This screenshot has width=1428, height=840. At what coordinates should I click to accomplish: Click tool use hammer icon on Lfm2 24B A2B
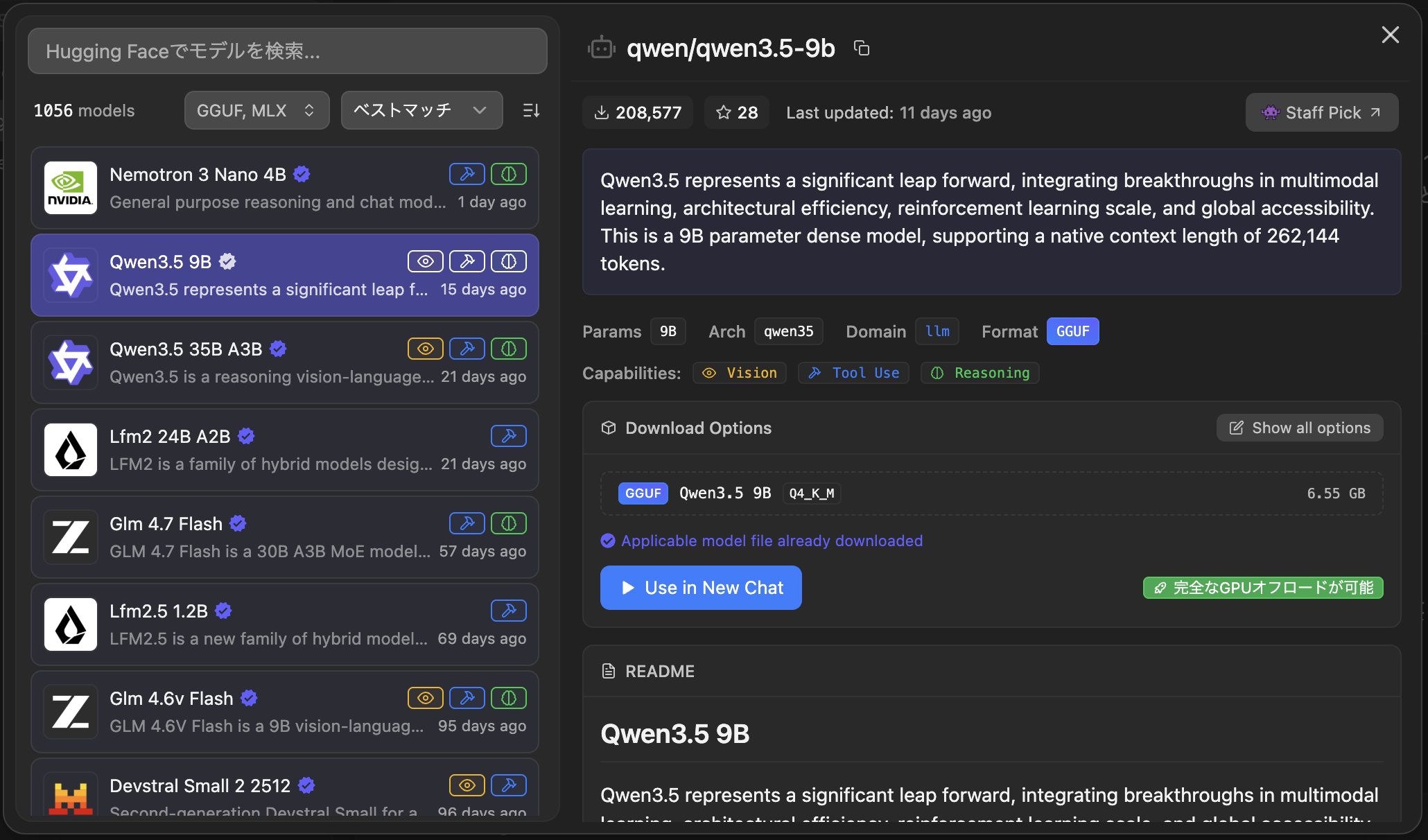(509, 436)
